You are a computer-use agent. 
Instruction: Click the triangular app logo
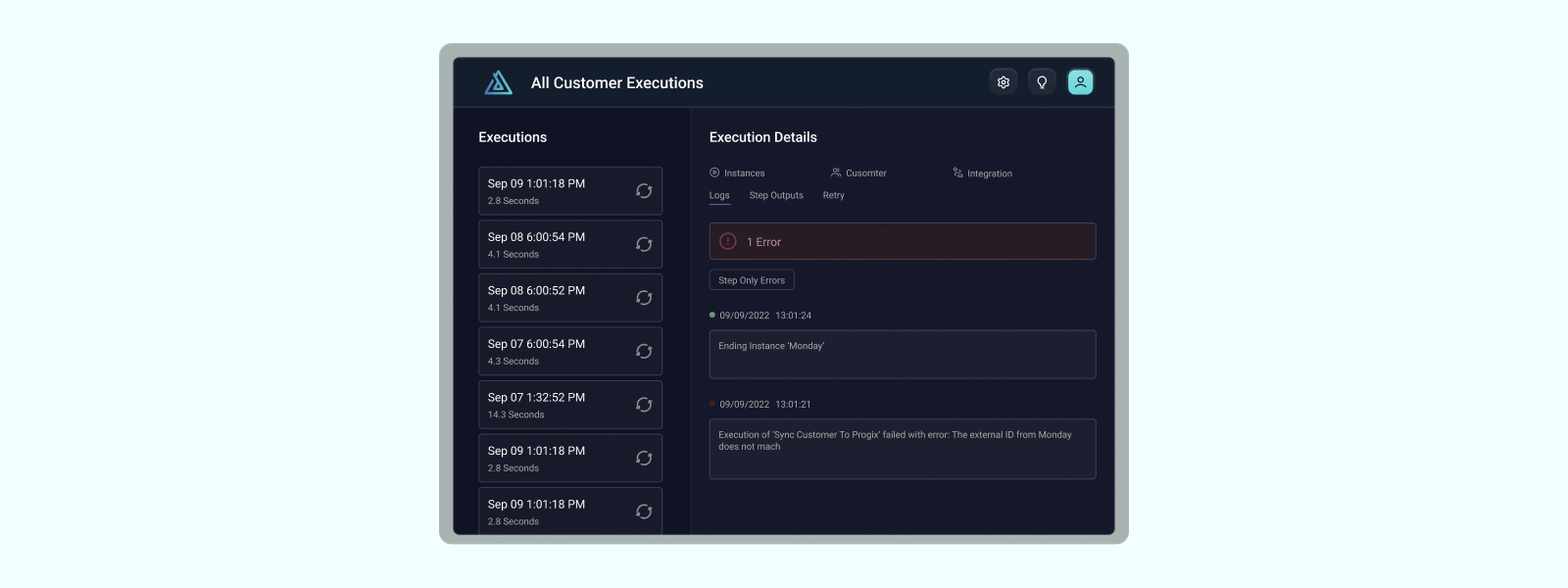[498, 82]
